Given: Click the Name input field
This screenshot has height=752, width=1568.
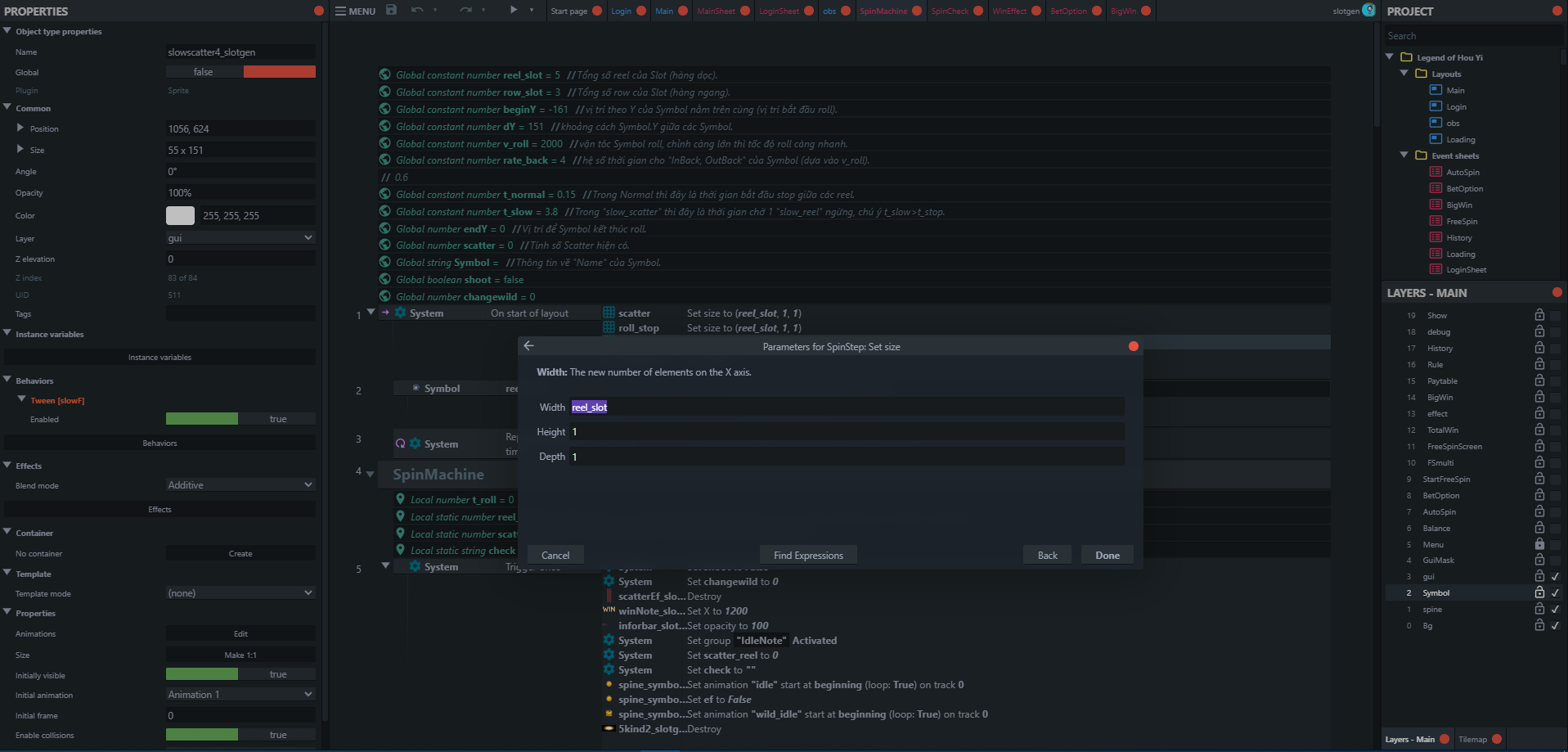Looking at the screenshot, I should [x=240, y=52].
